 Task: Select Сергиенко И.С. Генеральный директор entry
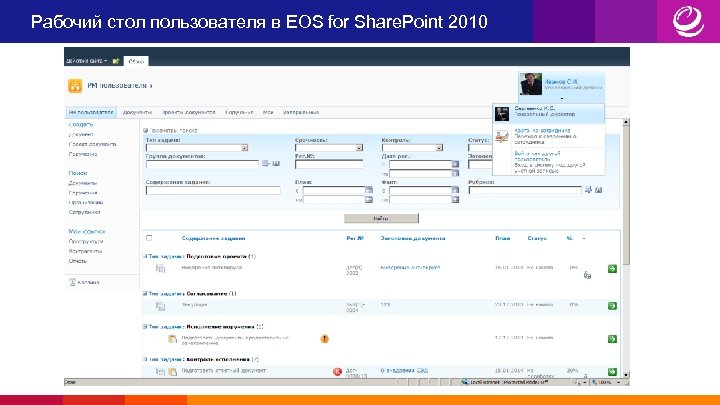[549, 113]
